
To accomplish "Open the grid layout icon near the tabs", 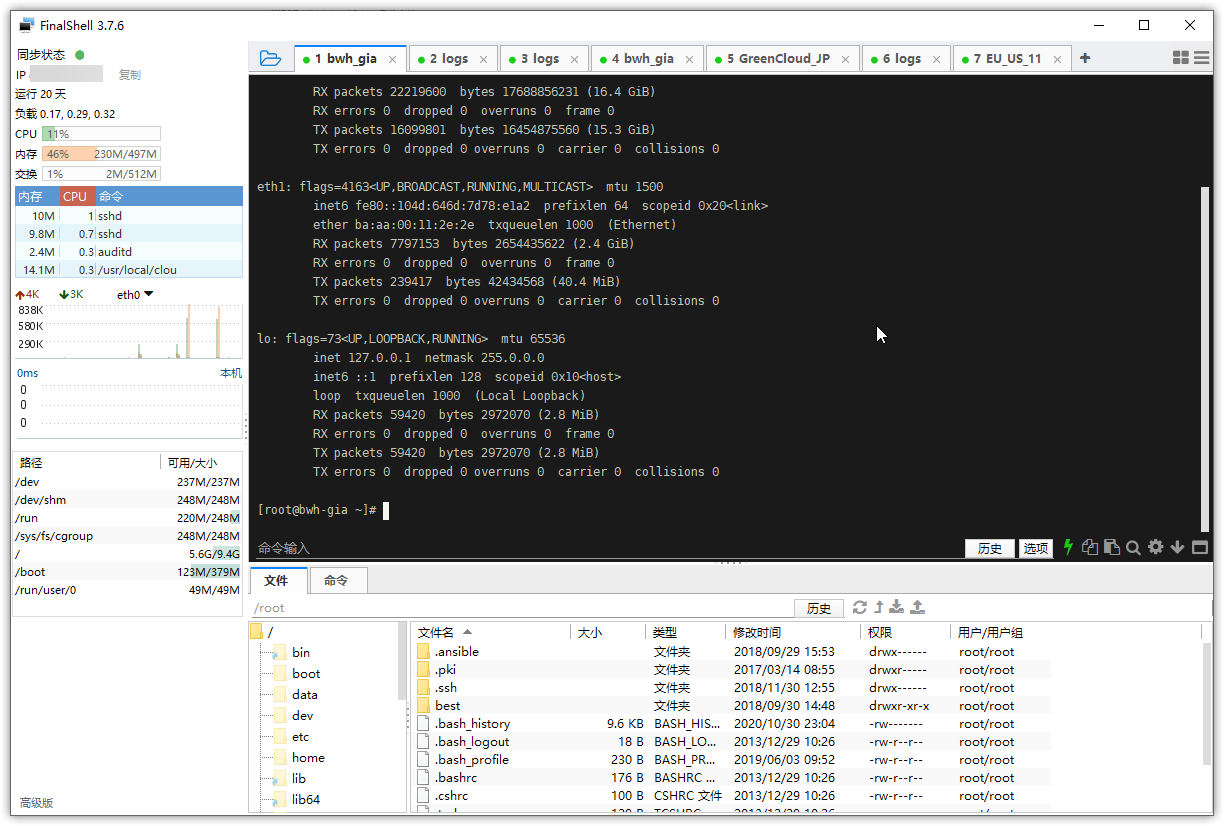I will (x=1182, y=57).
